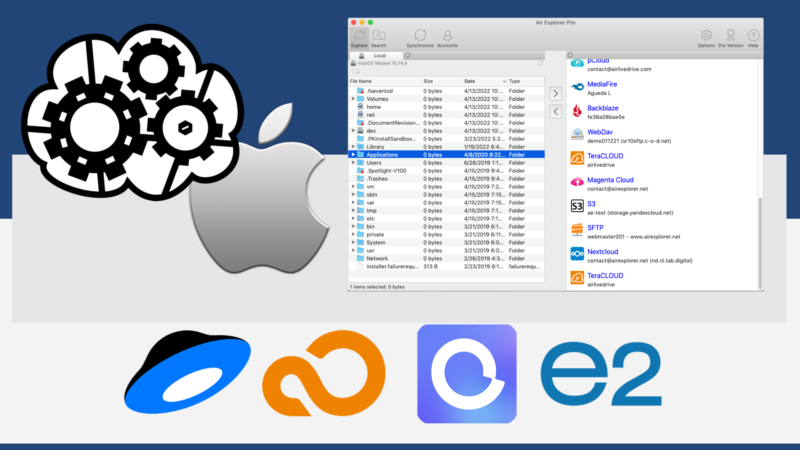Screen dimensions: 800x450
Task: Refresh the macOS Mojave folder listing
Action: click(541, 63)
